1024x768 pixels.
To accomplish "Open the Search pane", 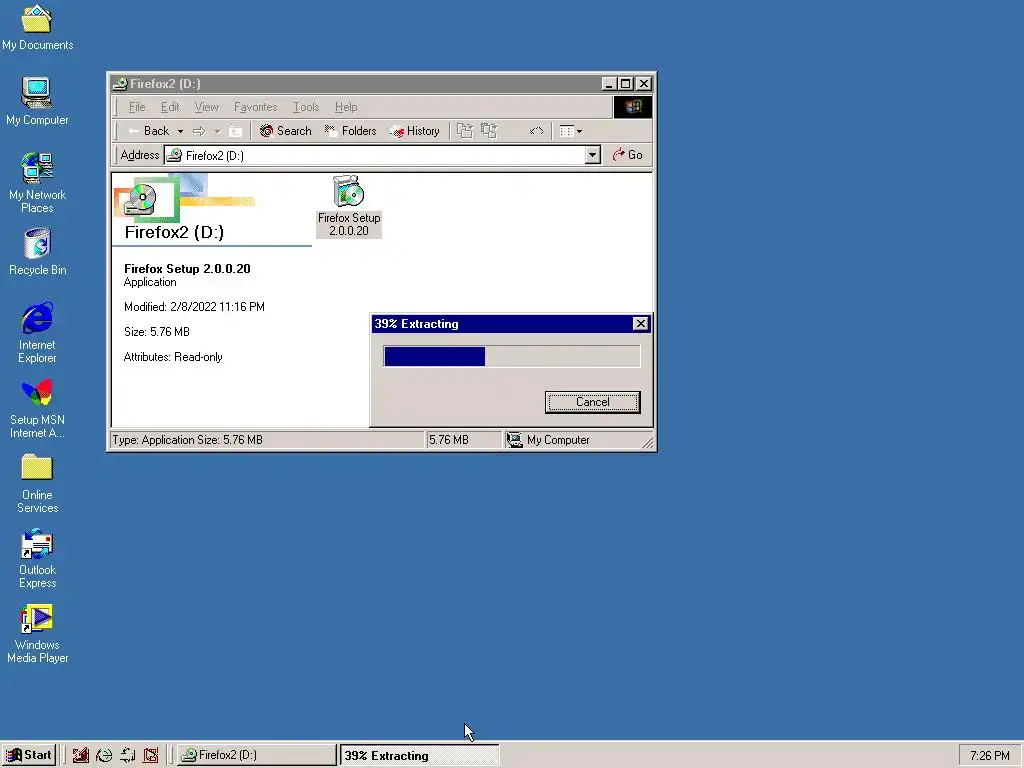I will click(x=285, y=131).
